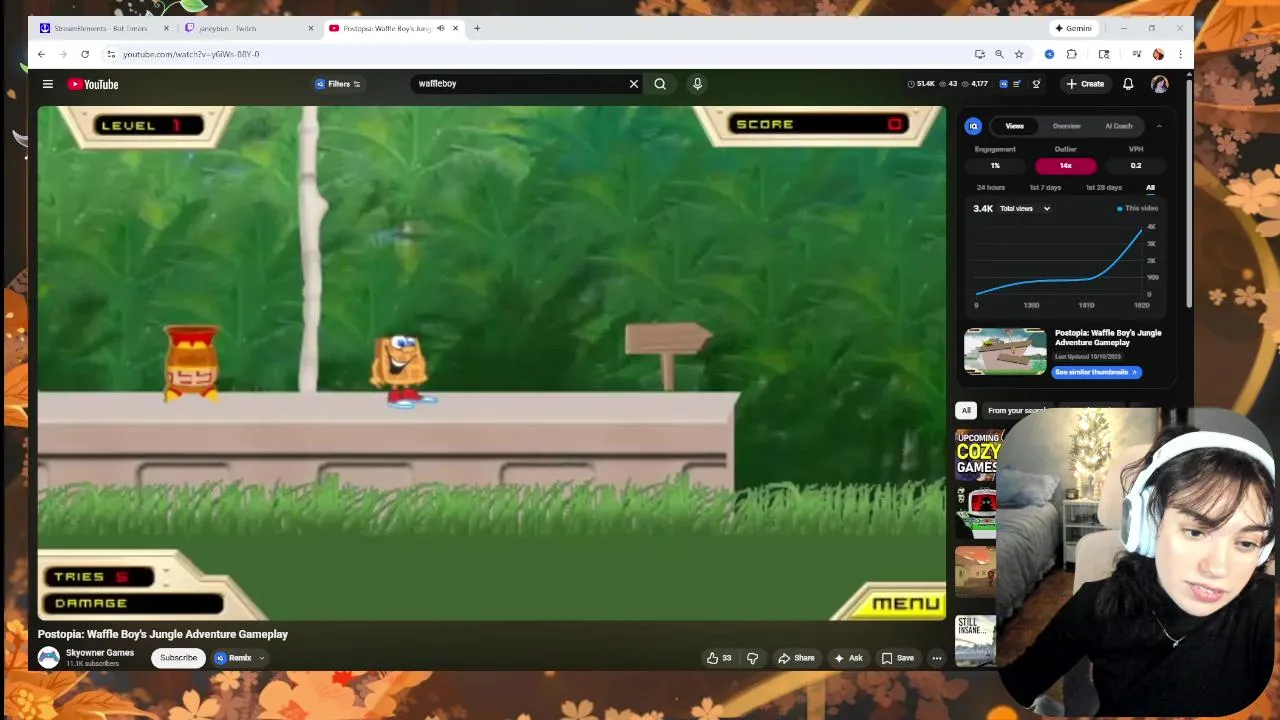Select the vidIQ Views tab

tap(1014, 126)
